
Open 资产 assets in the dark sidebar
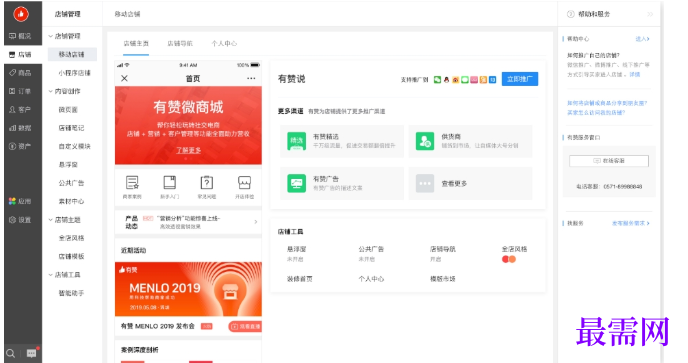click(x=21, y=146)
